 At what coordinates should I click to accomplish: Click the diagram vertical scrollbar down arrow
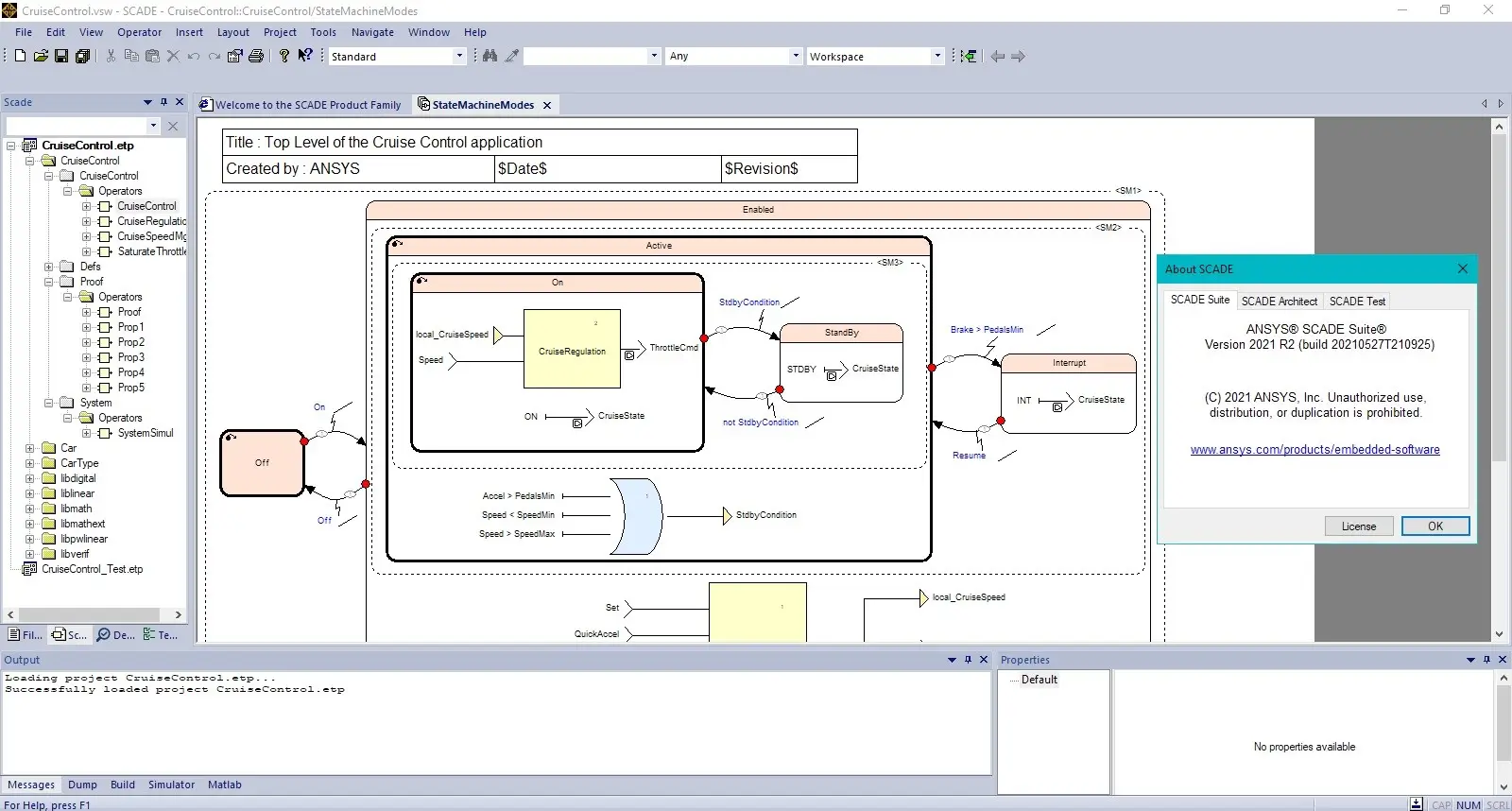click(x=1499, y=634)
